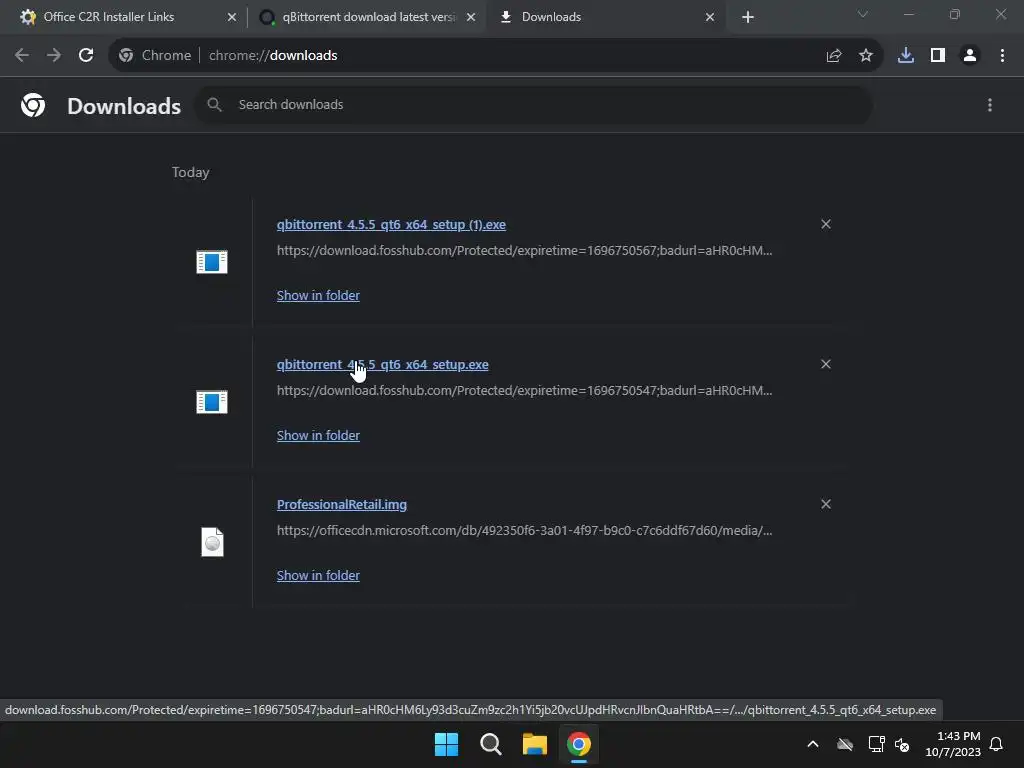Click the disc image icon of ProfessionalRetail.img

(212, 542)
